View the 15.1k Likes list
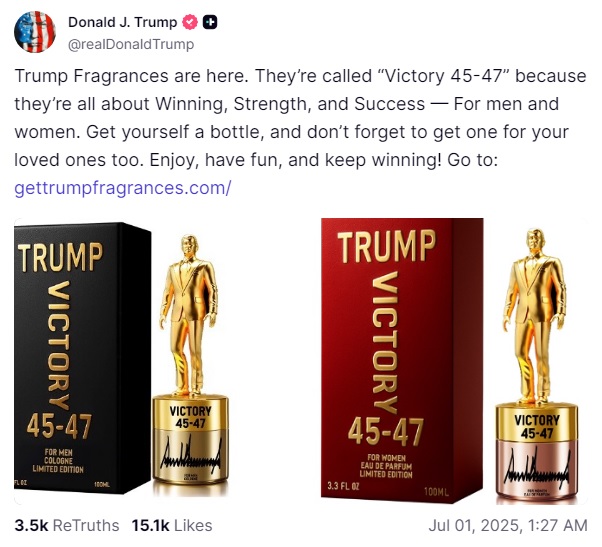 click(172, 525)
